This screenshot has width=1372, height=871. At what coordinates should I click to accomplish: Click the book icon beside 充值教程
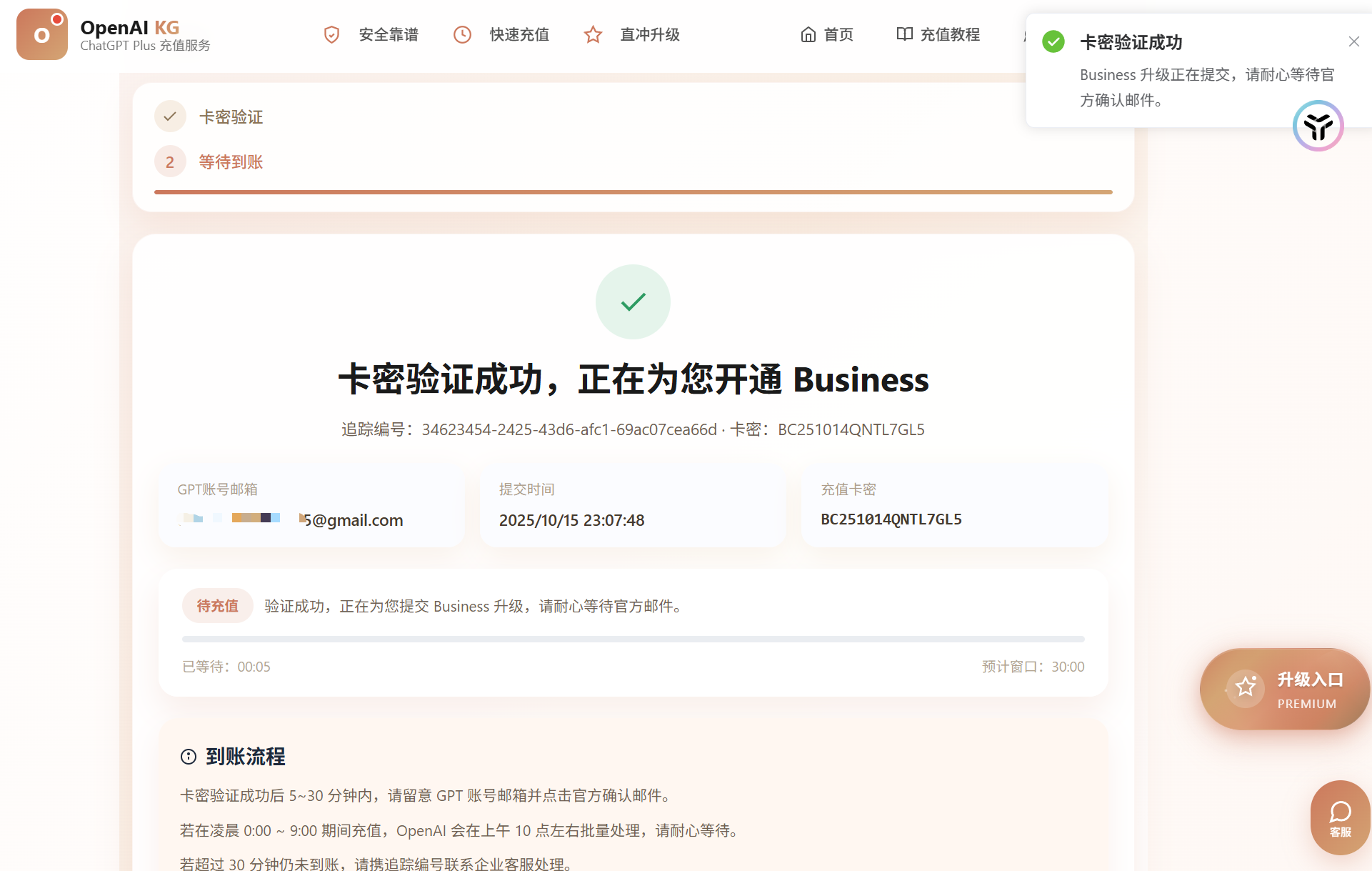pyautogui.click(x=904, y=34)
